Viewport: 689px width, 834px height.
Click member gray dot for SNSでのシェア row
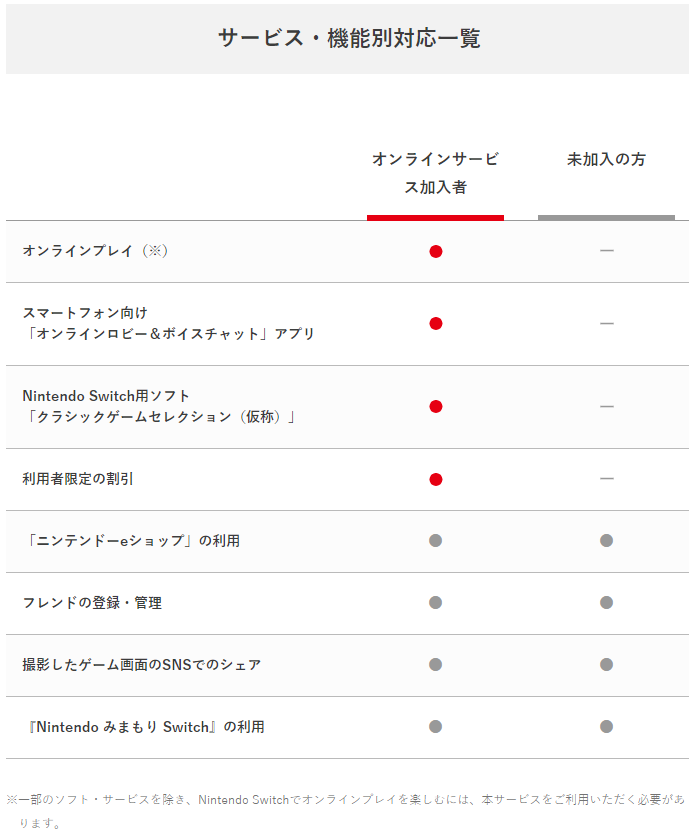436,664
